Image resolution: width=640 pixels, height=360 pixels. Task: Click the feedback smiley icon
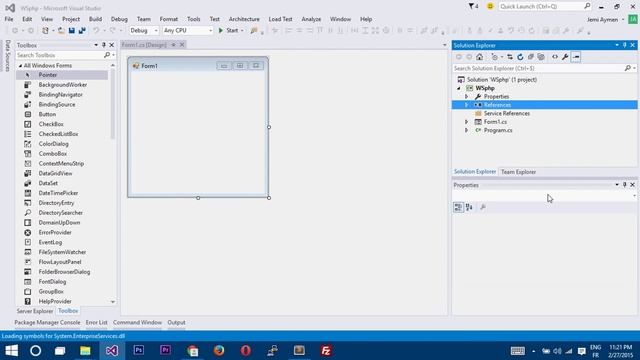click(x=490, y=7)
